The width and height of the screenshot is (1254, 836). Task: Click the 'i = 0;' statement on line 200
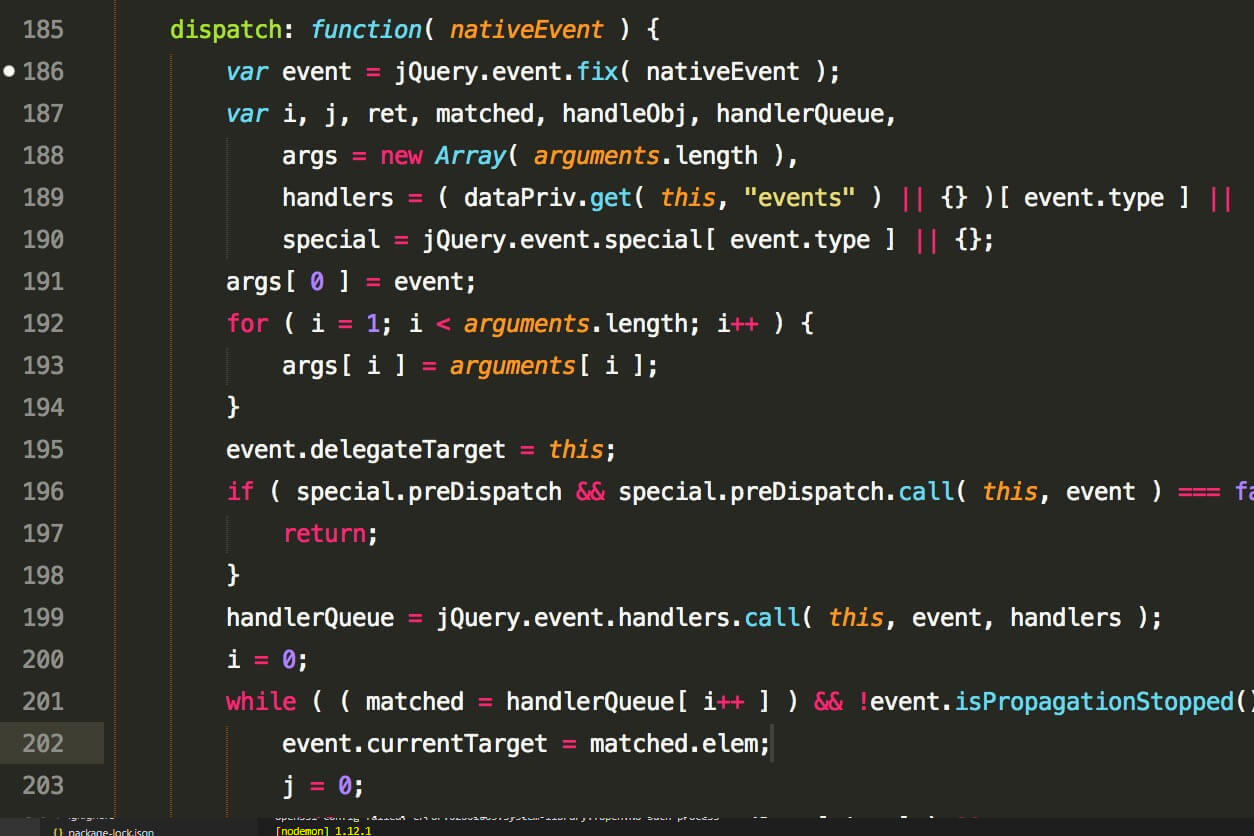(x=268, y=660)
